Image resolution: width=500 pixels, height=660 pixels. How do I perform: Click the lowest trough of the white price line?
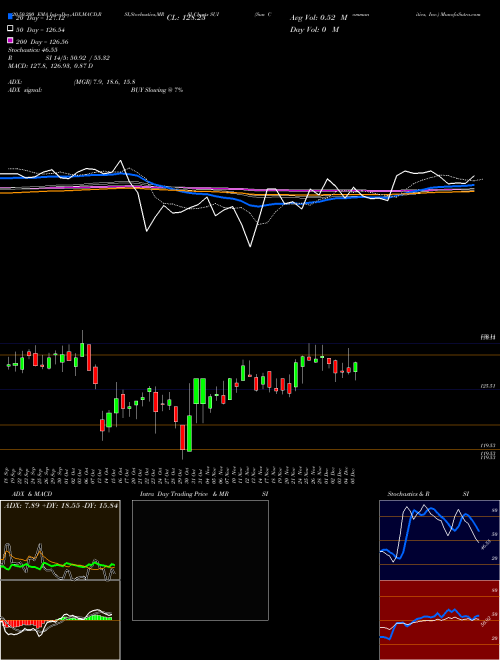tap(250, 246)
